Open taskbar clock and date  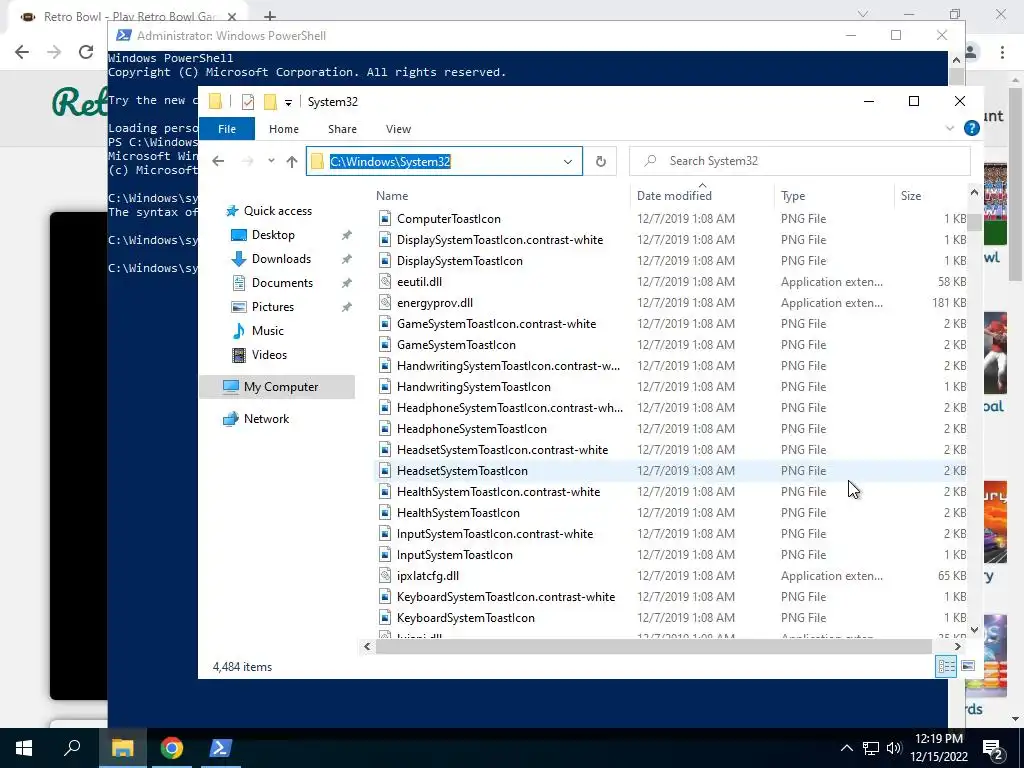[938, 748]
